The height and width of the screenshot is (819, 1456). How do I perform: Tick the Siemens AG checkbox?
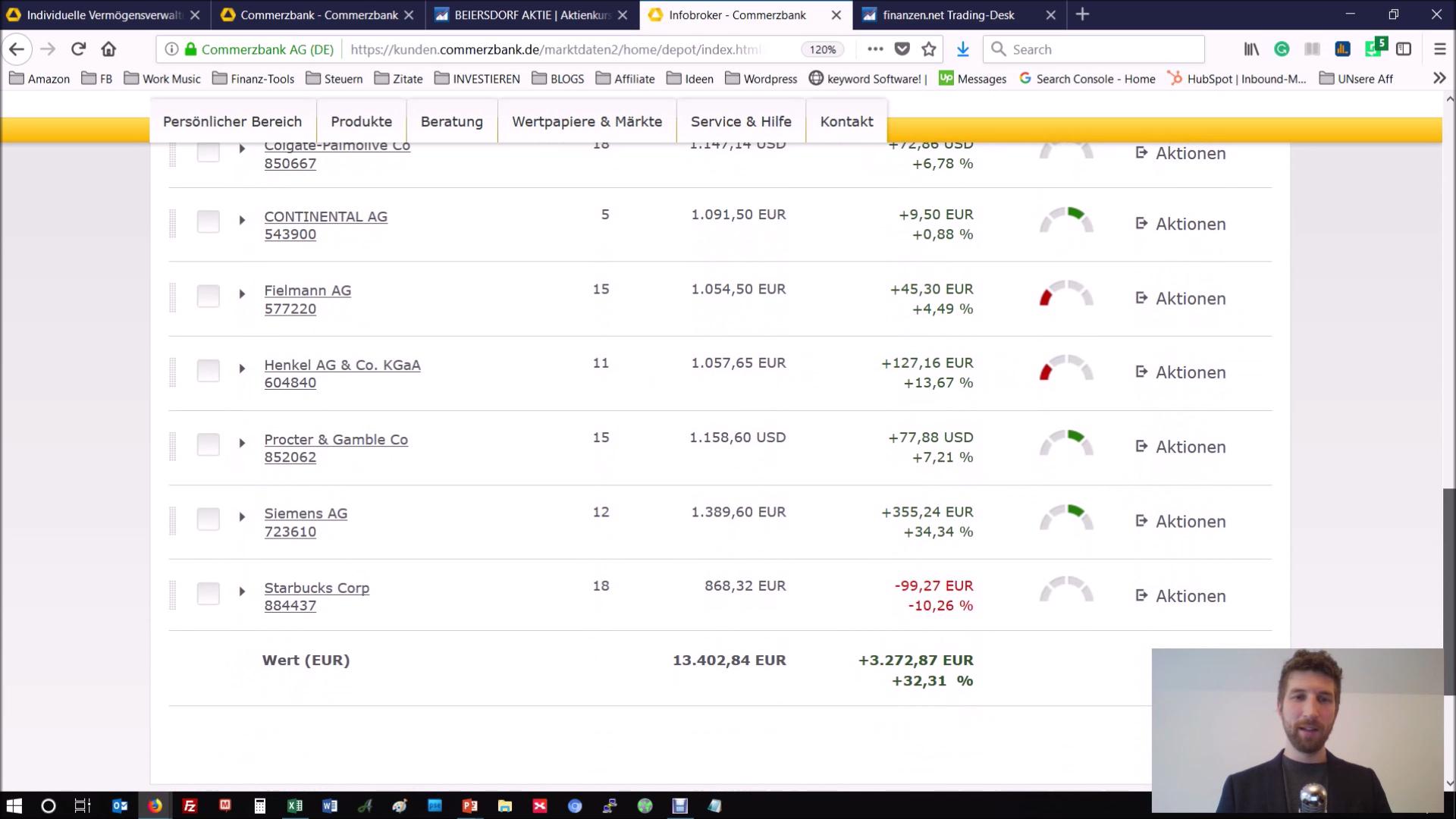pos(208,519)
